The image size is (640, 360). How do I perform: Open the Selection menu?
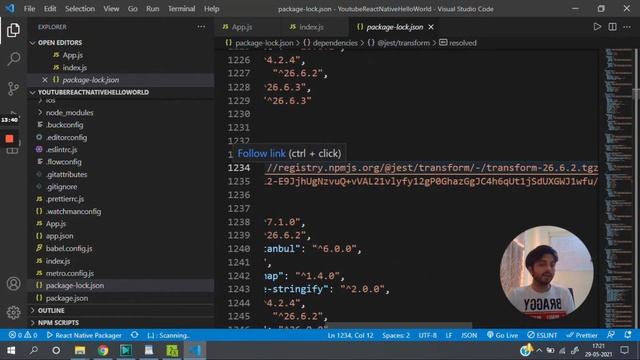pos(80,9)
